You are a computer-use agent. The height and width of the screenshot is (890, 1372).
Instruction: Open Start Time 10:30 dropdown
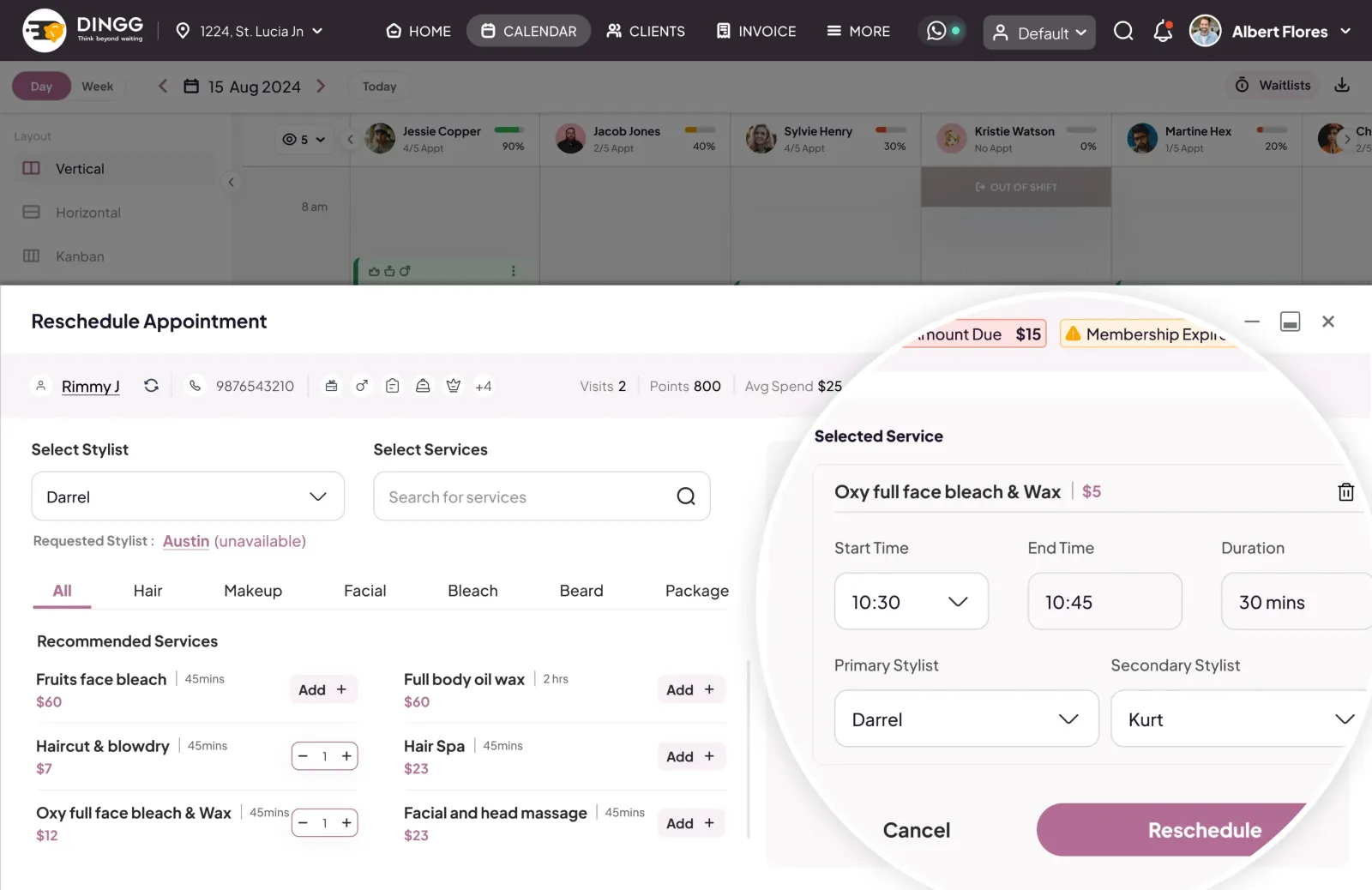coord(912,602)
